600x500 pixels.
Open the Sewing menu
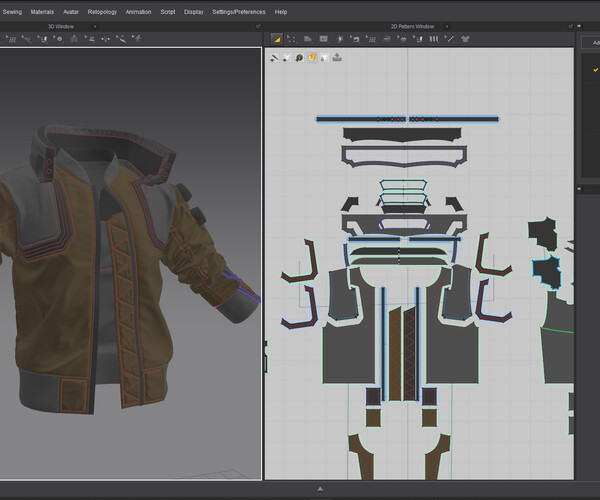point(12,11)
